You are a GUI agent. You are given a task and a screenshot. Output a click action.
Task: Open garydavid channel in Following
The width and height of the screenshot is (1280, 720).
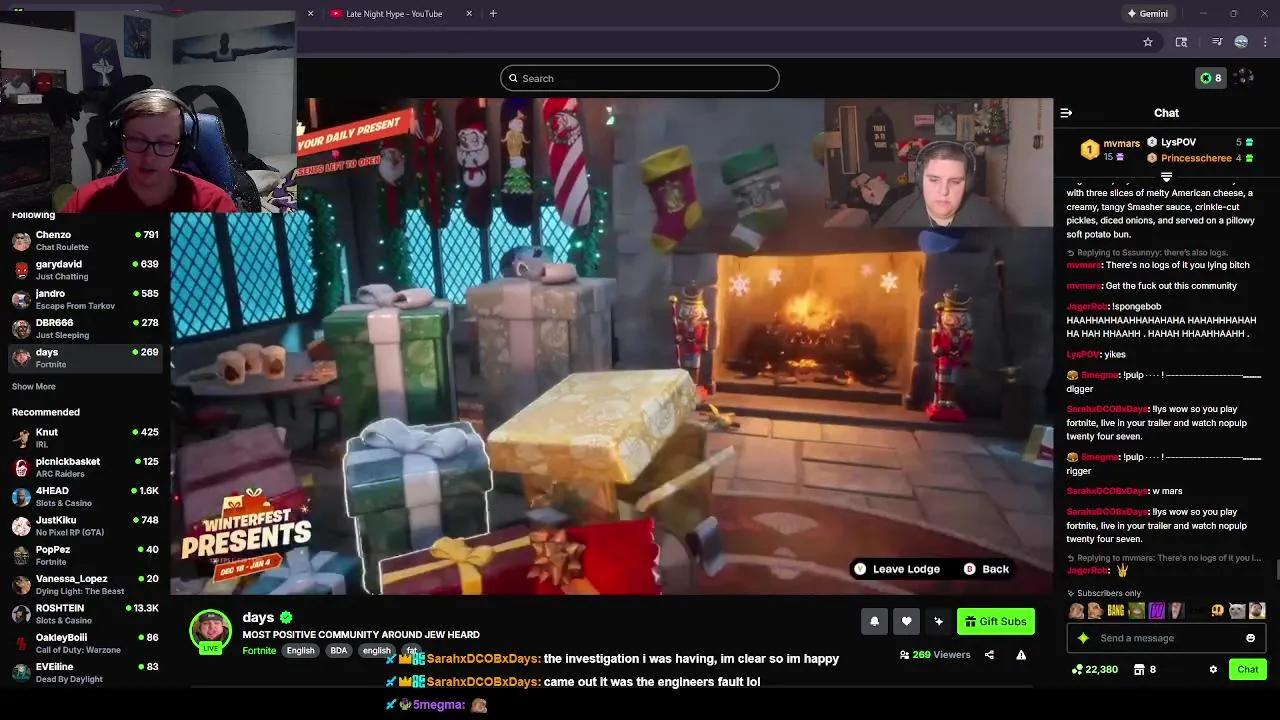pos(85,270)
